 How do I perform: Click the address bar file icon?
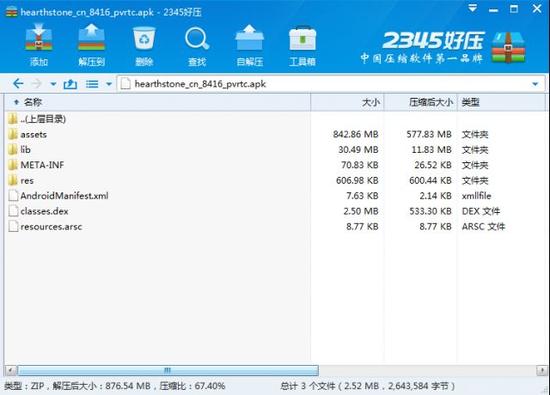click(x=126, y=84)
